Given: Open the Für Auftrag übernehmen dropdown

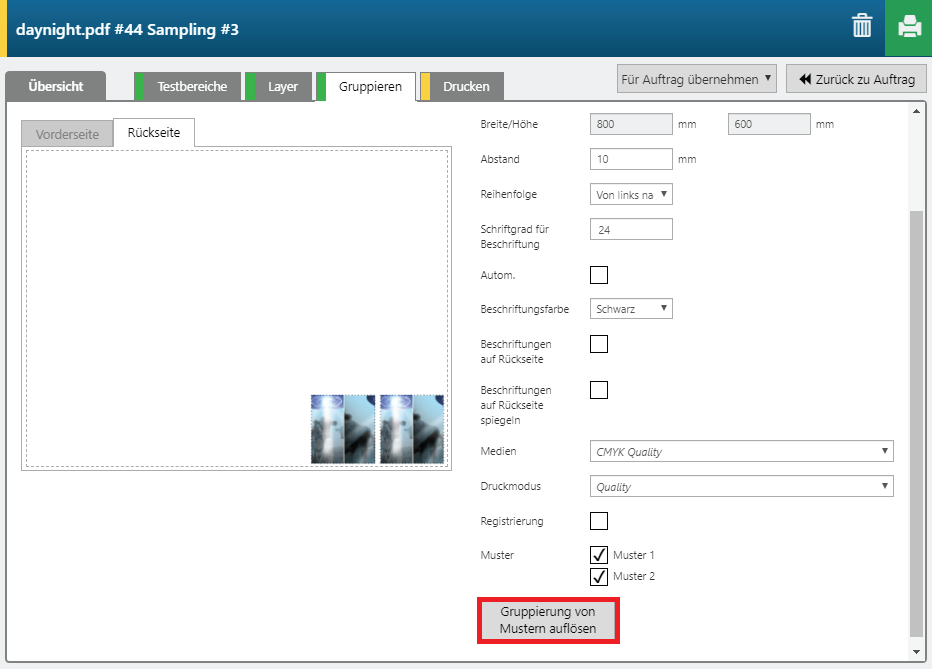Looking at the screenshot, I should (x=696, y=79).
